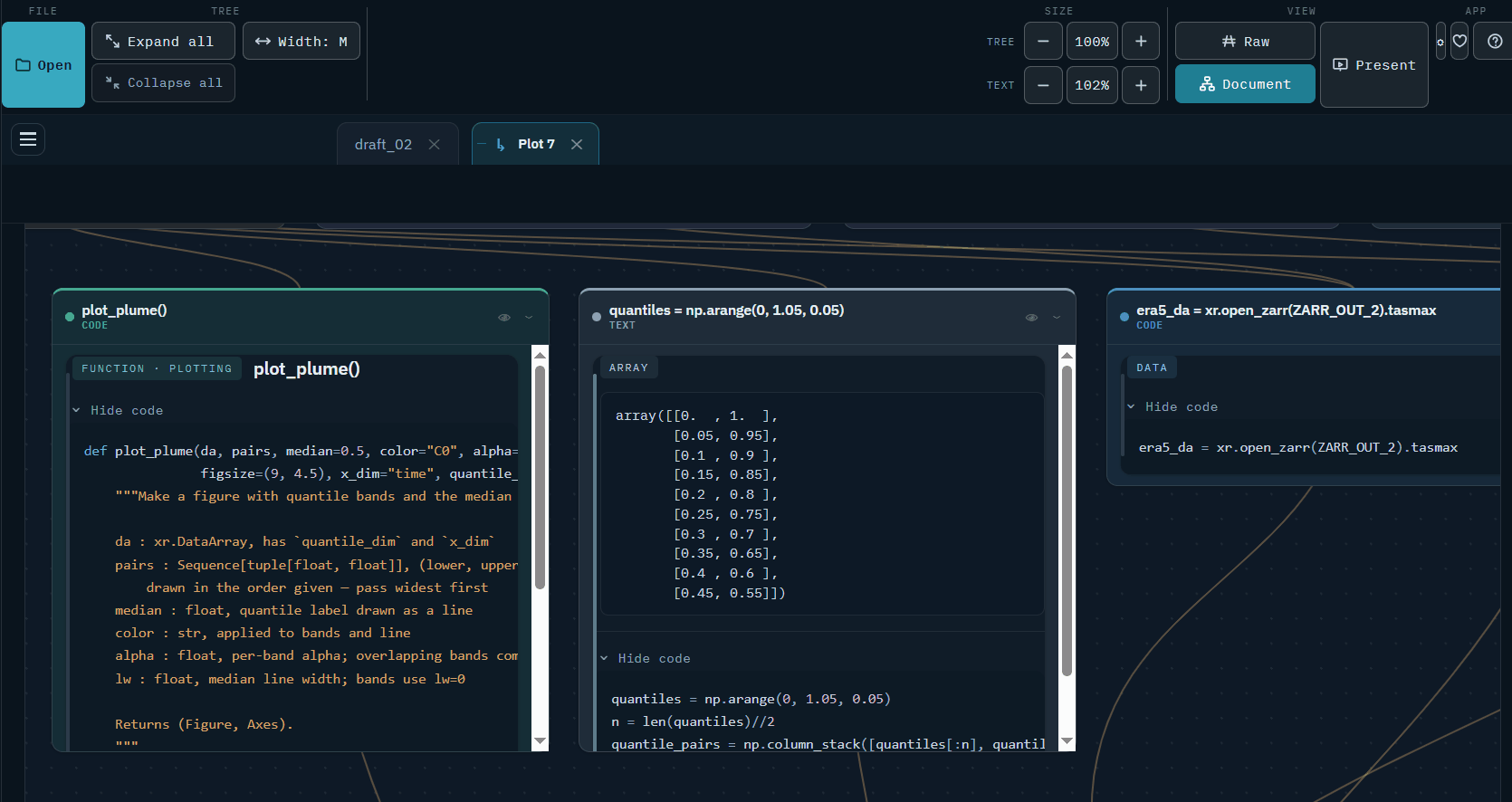The image size is (1512, 802).
Task: Switch to Document view
Action: pyautogui.click(x=1245, y=84)
